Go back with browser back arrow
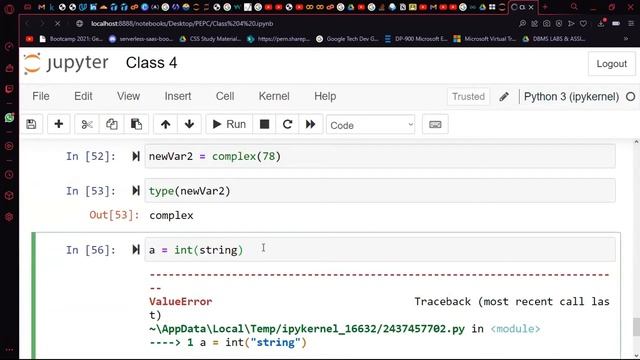This screenshot has width=640, height=360. click(28, 24)
